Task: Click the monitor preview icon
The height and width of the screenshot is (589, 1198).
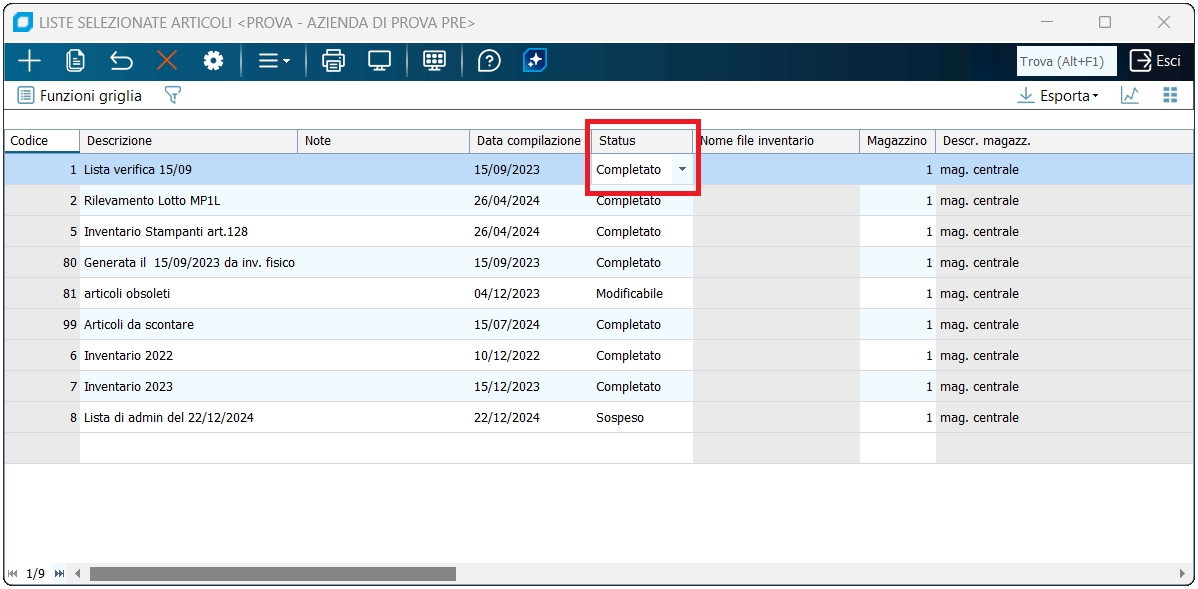Action: [x=379, y=61]
